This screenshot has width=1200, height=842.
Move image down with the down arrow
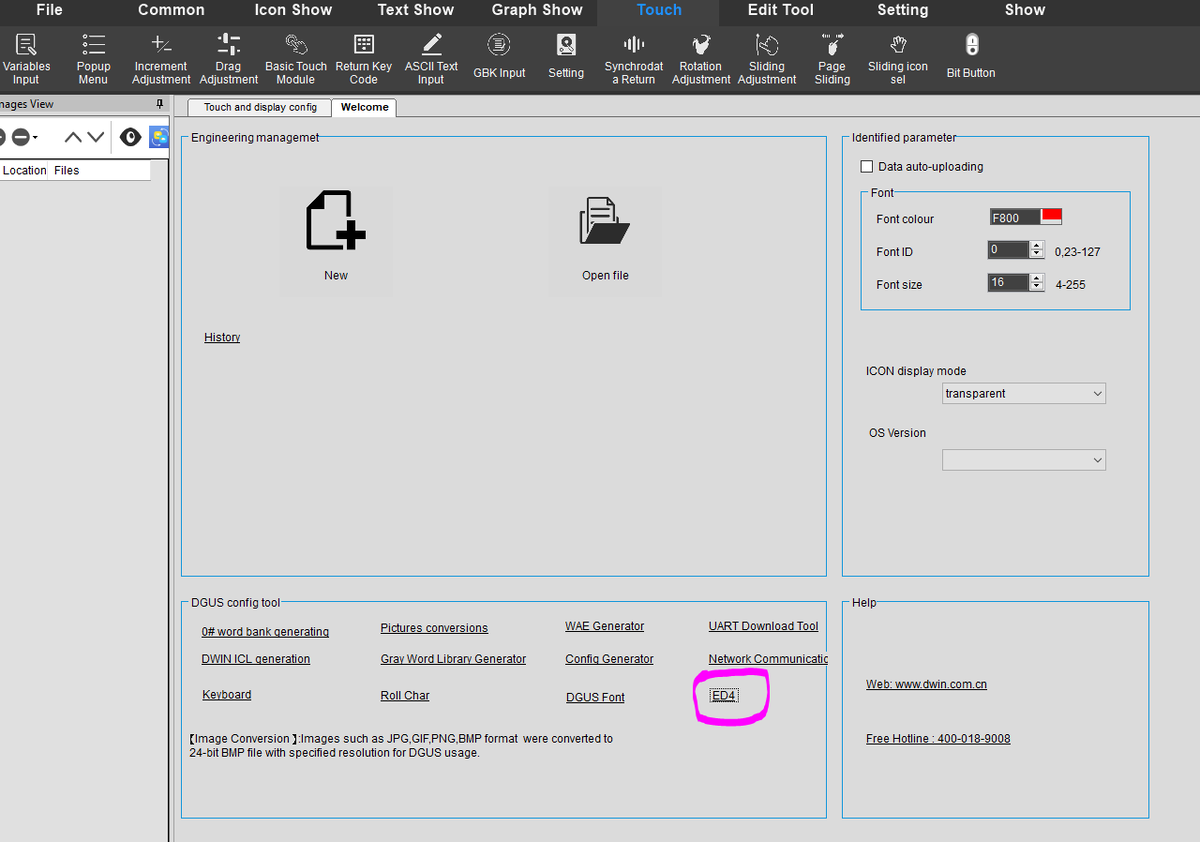(x=95, y=138)
